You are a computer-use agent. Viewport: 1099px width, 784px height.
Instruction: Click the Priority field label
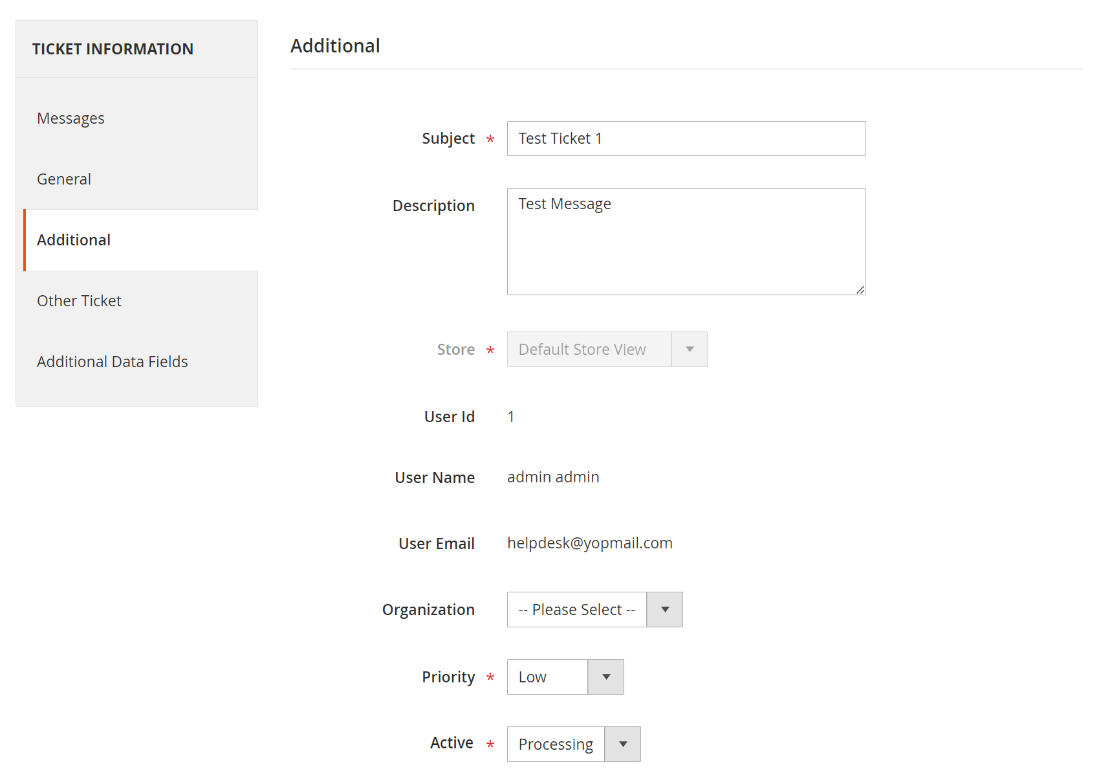pos(448,677)
